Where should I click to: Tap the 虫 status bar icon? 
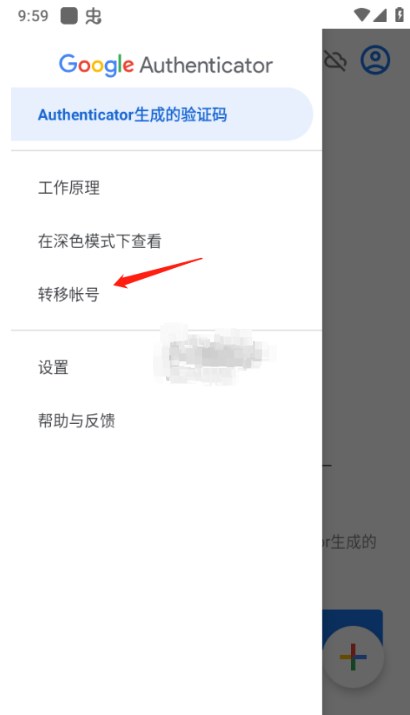93,16
